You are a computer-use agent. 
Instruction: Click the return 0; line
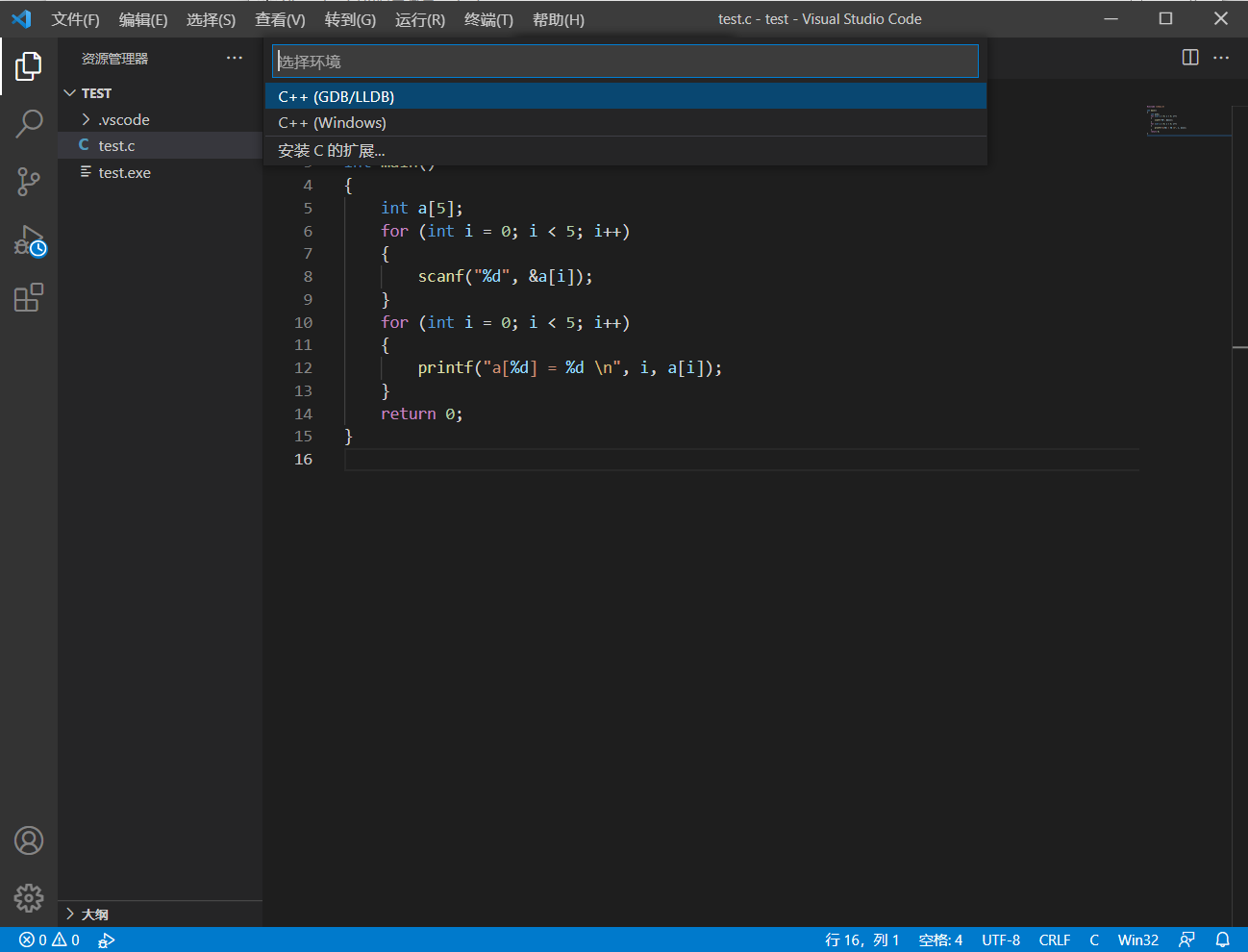click(421, 413)
